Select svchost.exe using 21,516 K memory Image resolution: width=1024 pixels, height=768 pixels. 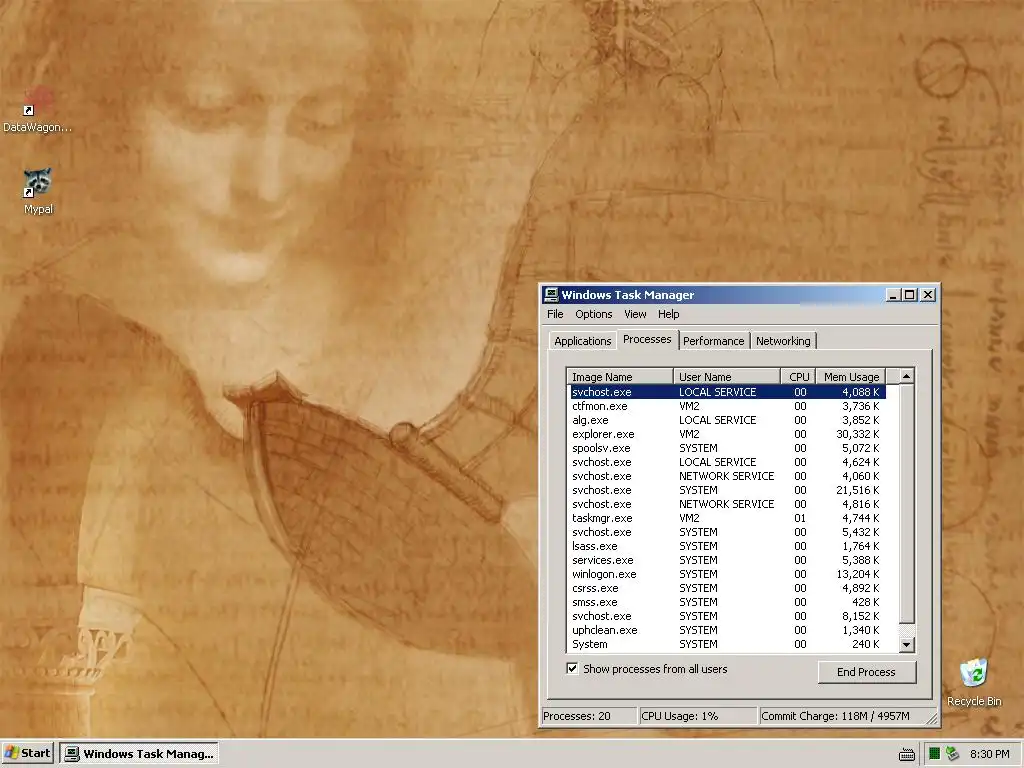(x=726, y=490)
